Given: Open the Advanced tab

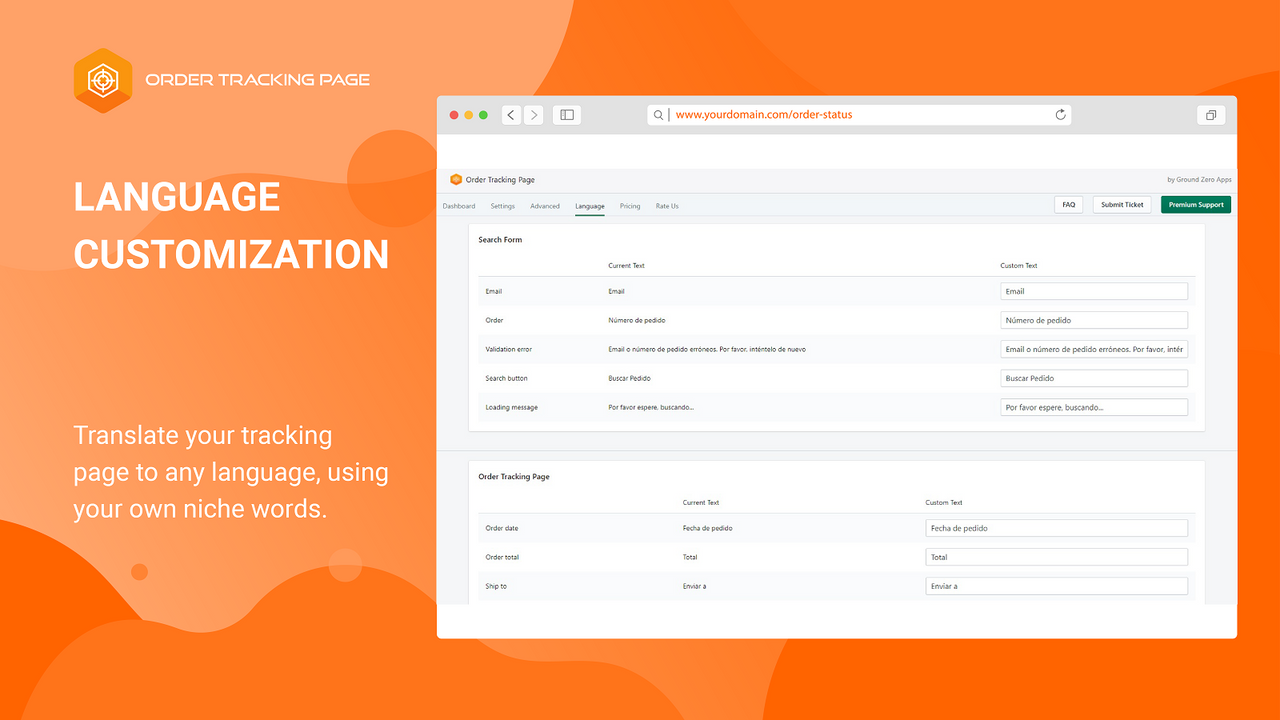Looking at the screenshot, I should tap(545, 205).
